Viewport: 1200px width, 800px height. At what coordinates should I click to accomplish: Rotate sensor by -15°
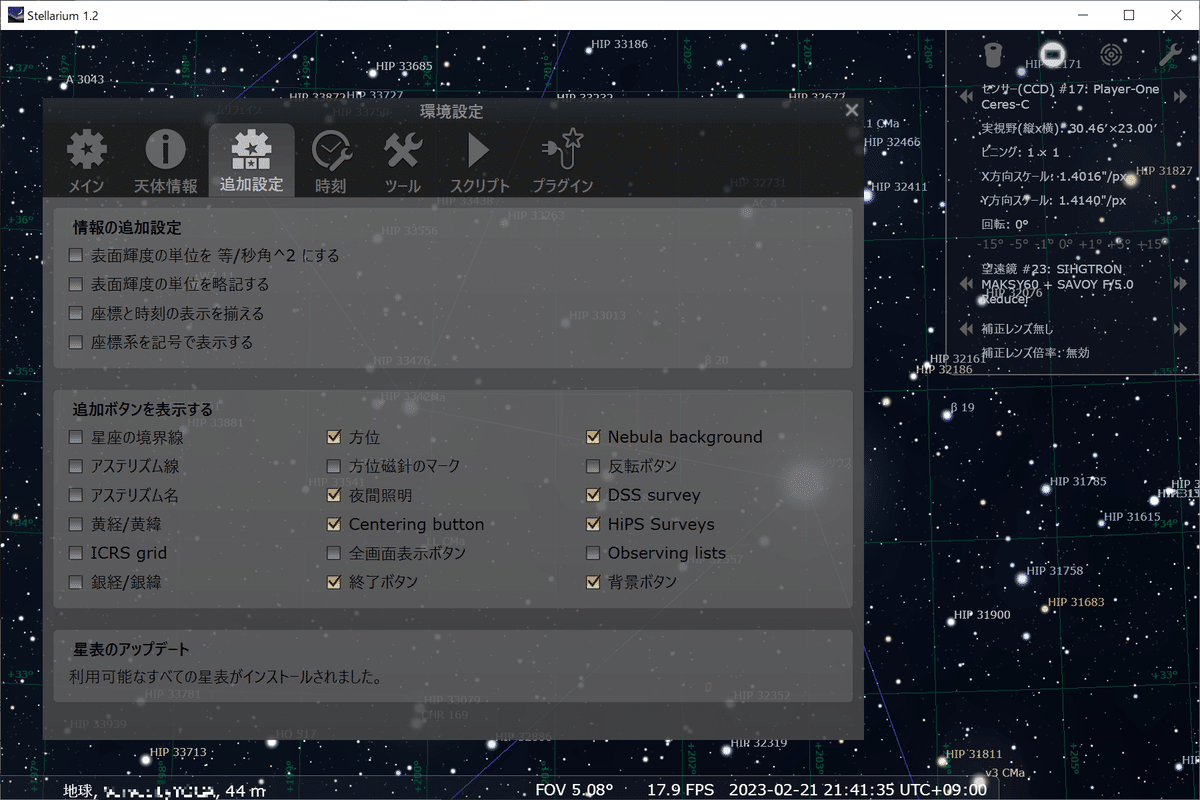(x=989, y=245)
